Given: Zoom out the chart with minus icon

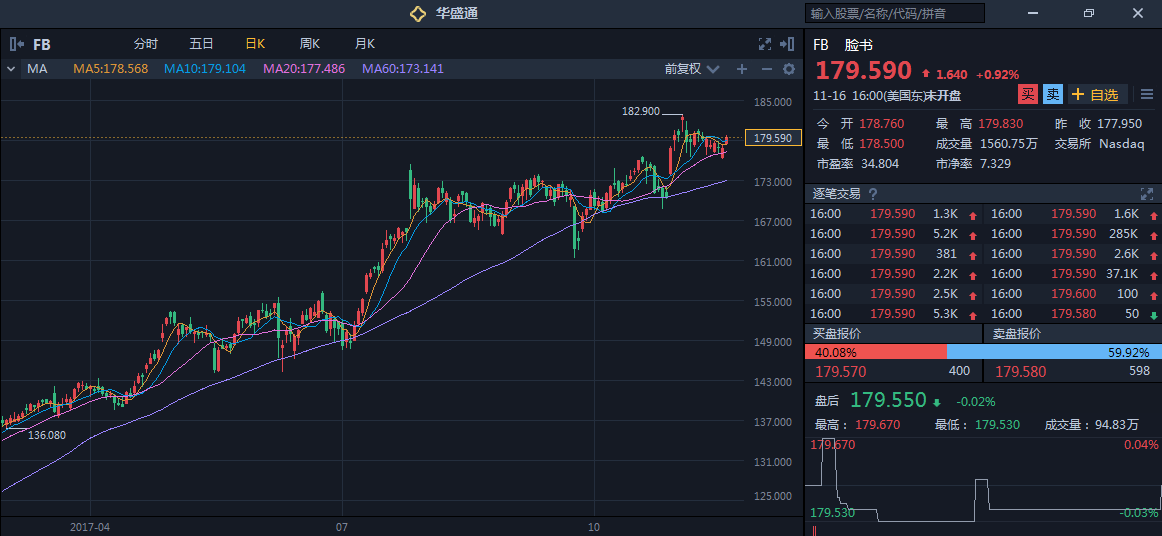Looking at the screenshot, I should point(767,69).
